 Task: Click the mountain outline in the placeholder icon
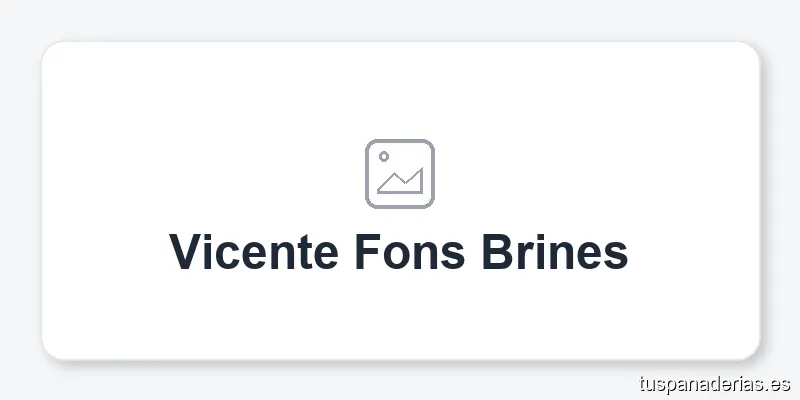click(402, 183)
